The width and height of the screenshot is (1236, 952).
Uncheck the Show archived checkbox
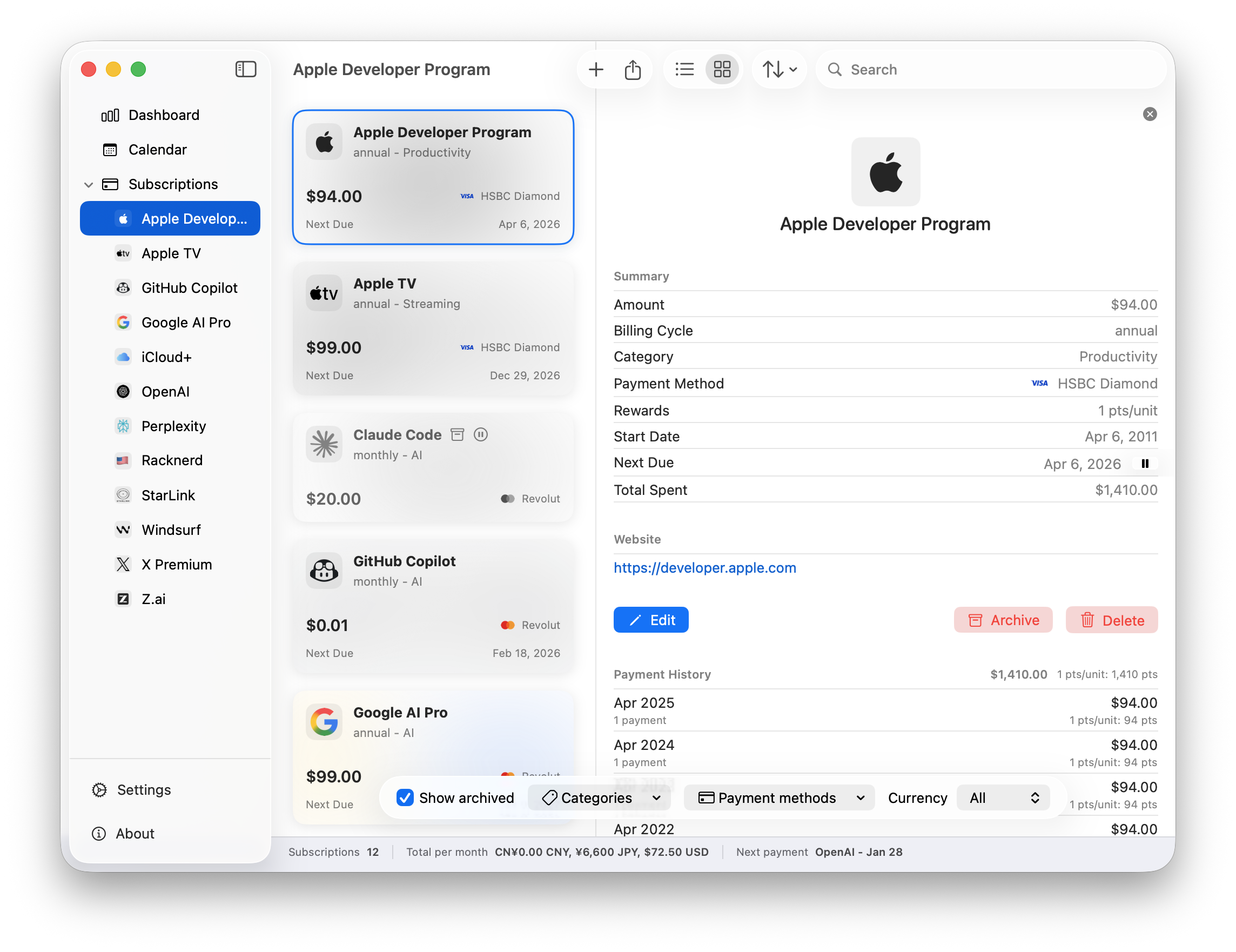(x=405, y=797)
